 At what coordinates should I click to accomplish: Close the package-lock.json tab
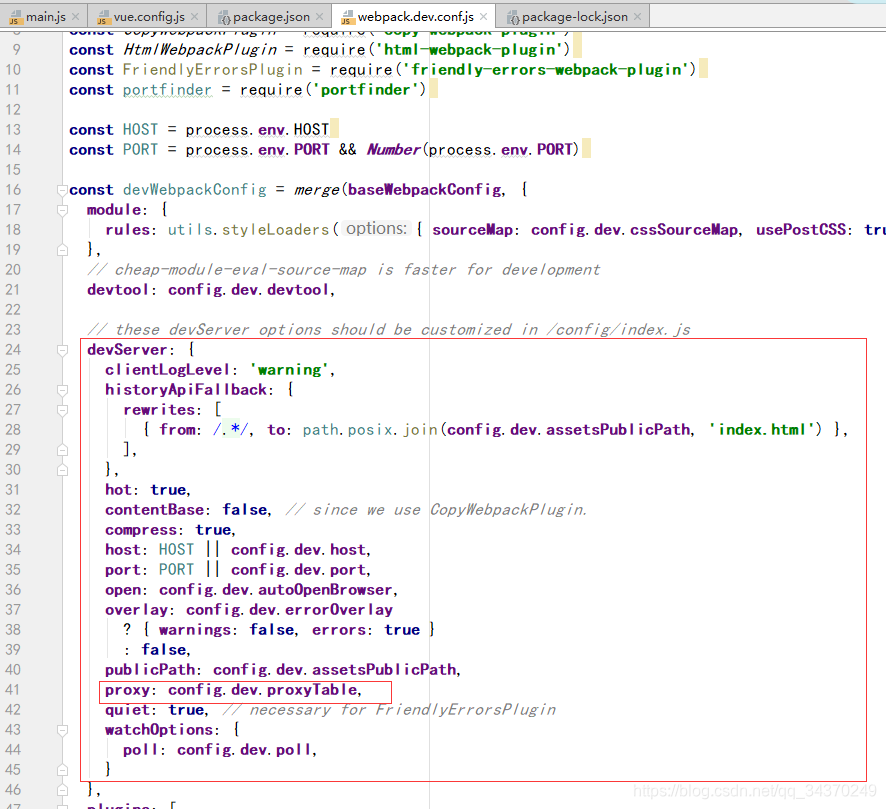tap(637, 17)
